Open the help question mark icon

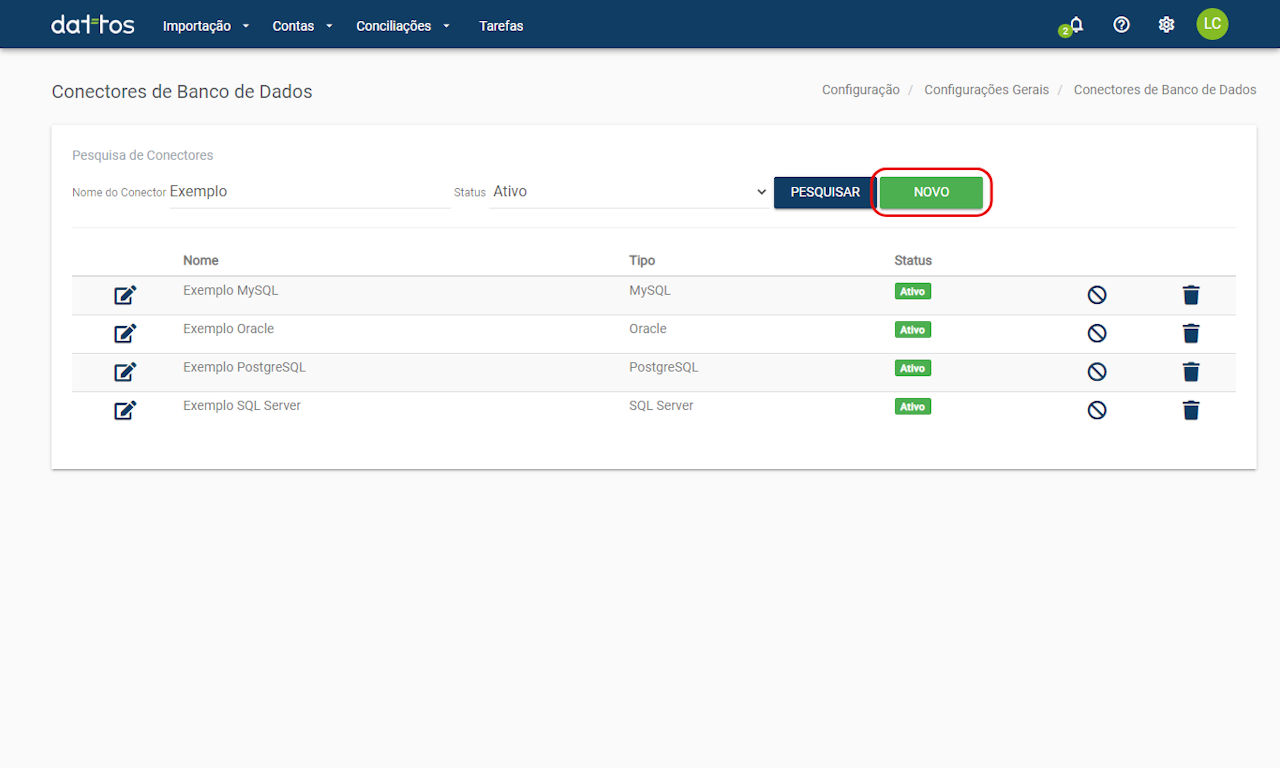tap(1121, 25)
